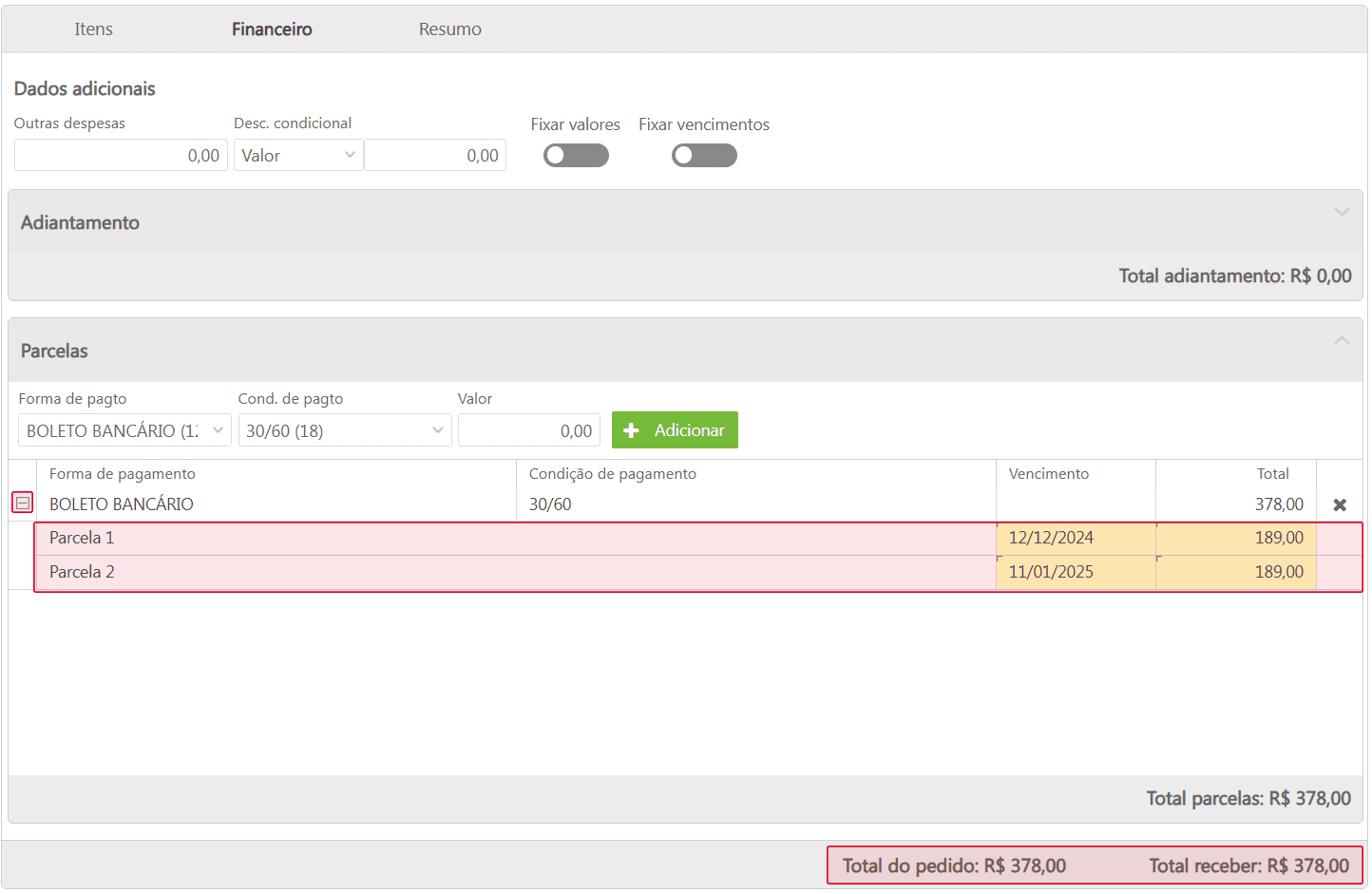Collapse the BOLETO BANCÁRIO row minus icon
The width and height of the screenshot is (1372, 894).
pyautogui.click(x=23, y=503)
